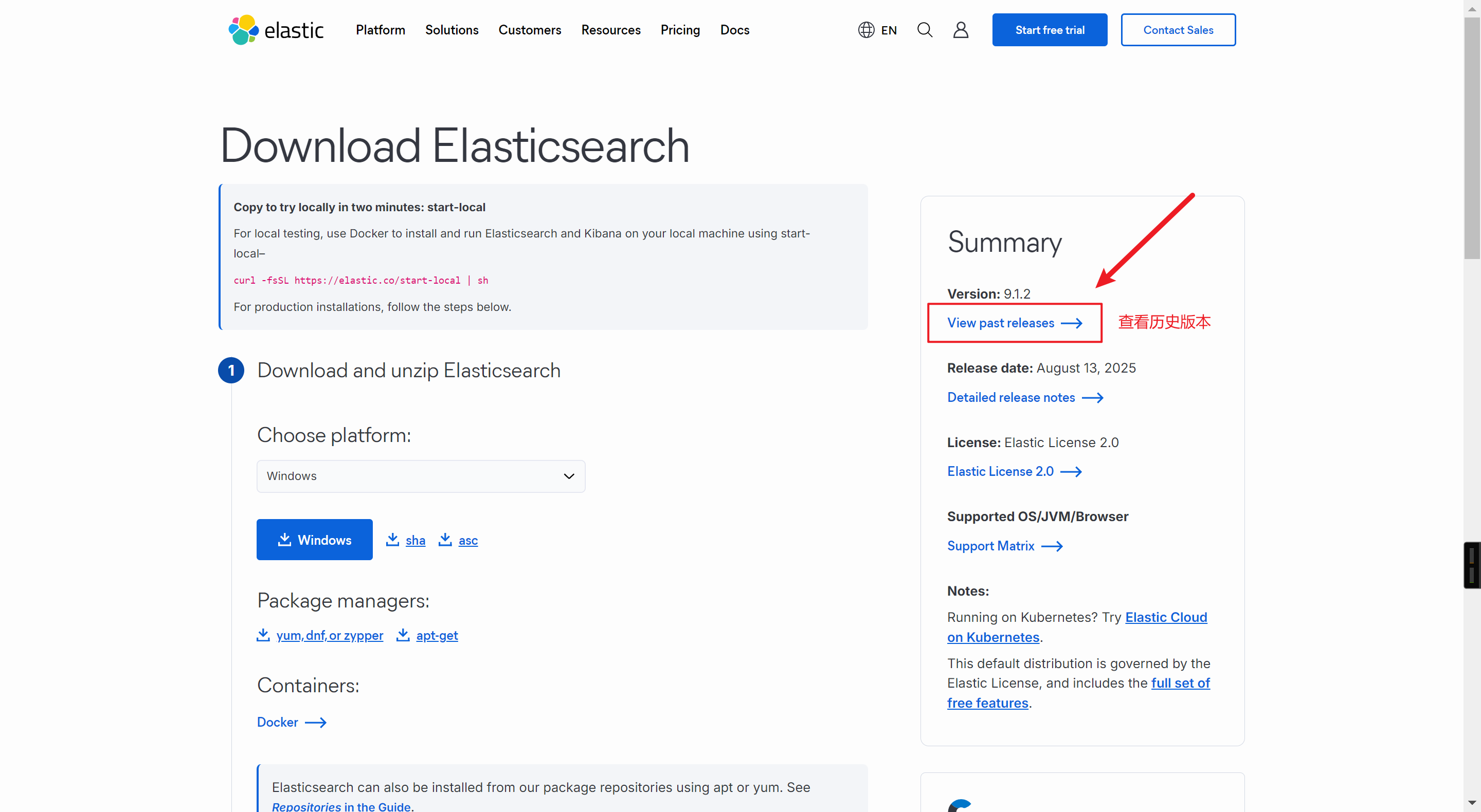This screenshot has height=812, width=1481.
Task: Click the download icon beside asc
Action: tap(445, 540)
